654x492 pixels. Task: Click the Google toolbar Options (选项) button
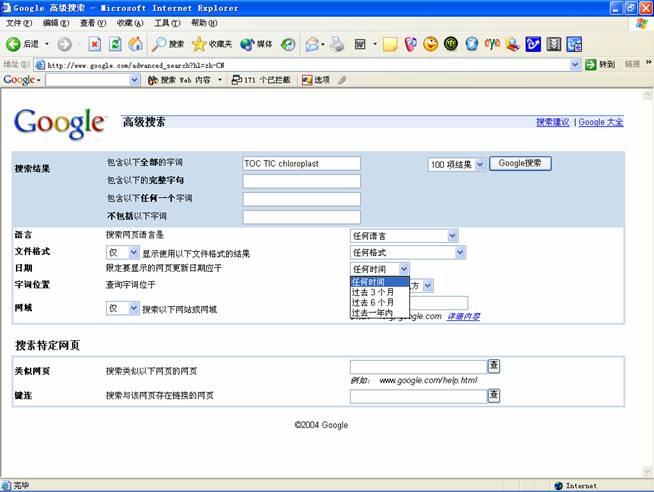pos(316,80)
